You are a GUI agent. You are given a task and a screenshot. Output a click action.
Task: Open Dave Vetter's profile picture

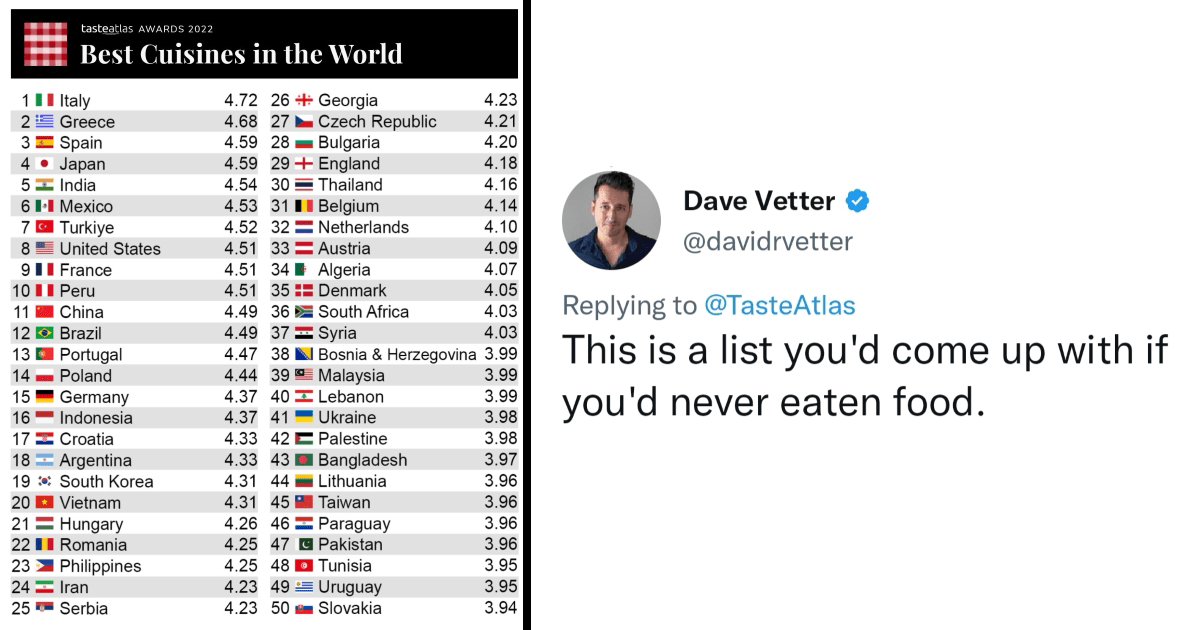(611, 220)
